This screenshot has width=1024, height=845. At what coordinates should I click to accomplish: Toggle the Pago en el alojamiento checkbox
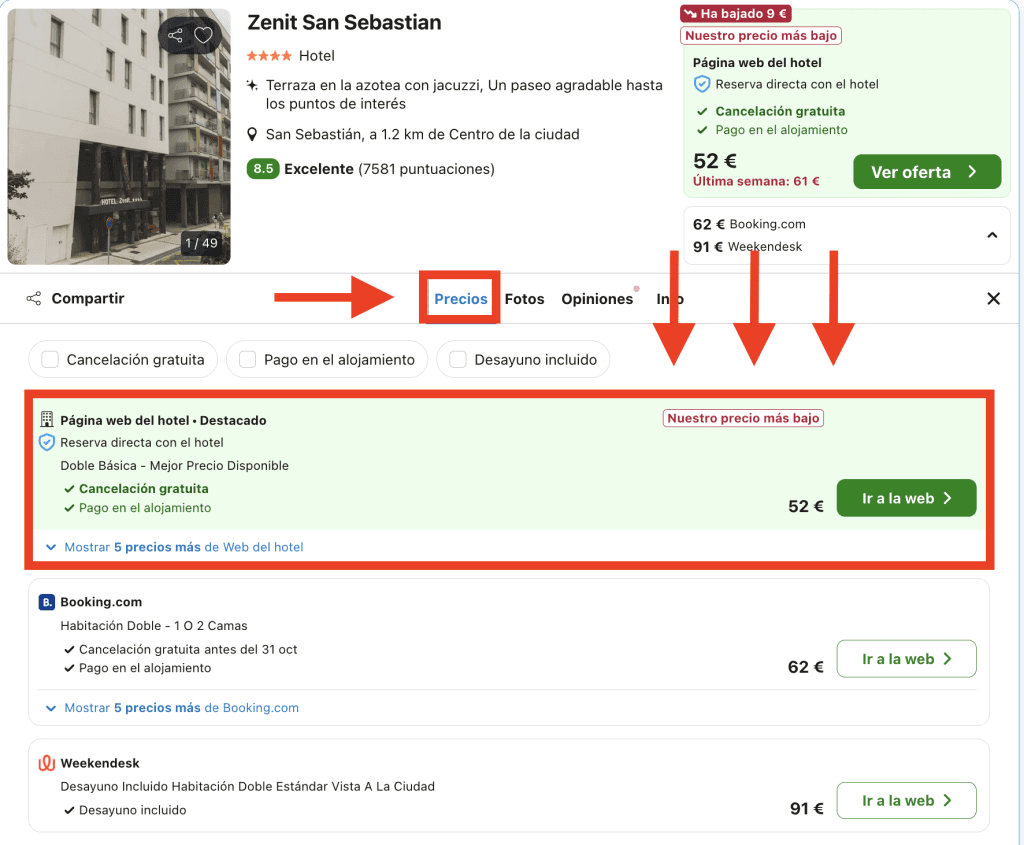[x=247, y=360]
